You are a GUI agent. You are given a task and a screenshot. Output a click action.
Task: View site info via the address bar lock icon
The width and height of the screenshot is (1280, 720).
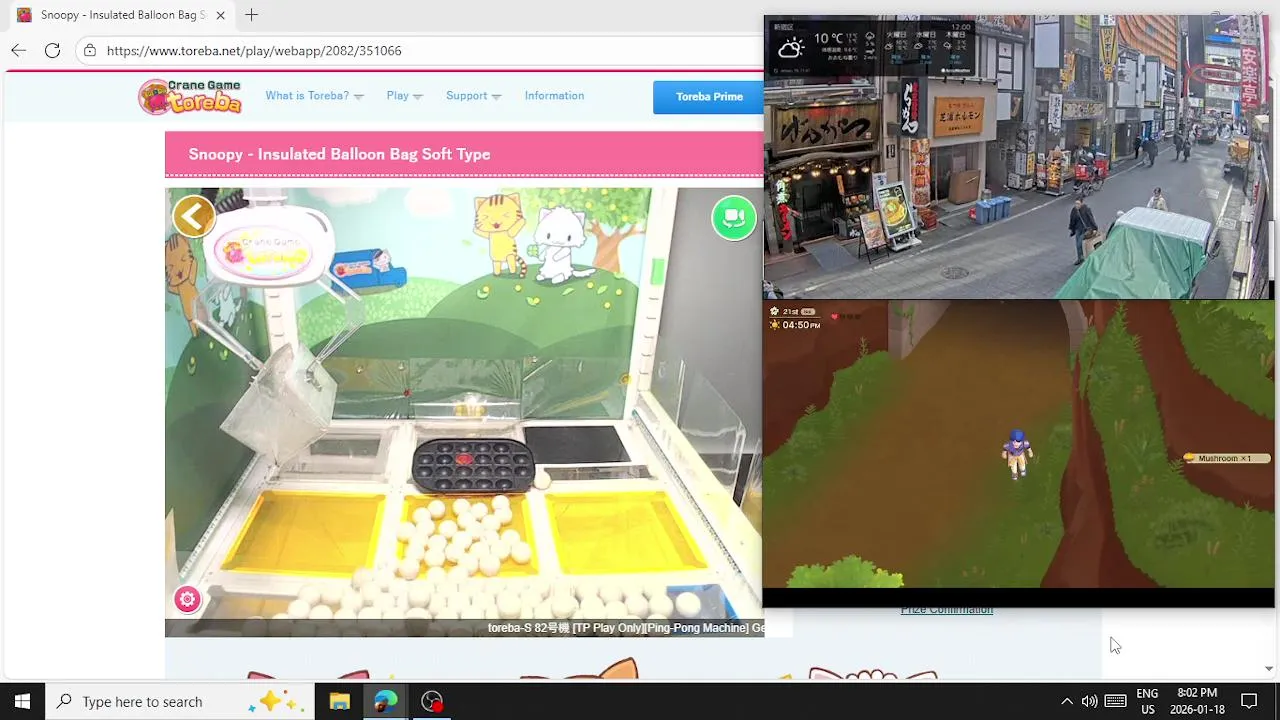coord(90,50)
